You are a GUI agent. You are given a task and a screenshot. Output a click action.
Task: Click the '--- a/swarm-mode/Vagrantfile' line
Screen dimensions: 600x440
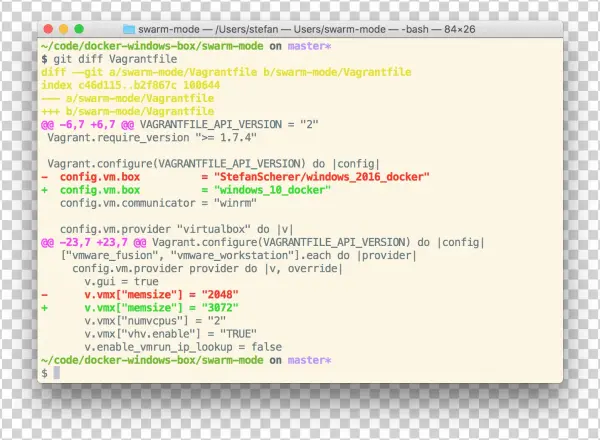[127, 98]
